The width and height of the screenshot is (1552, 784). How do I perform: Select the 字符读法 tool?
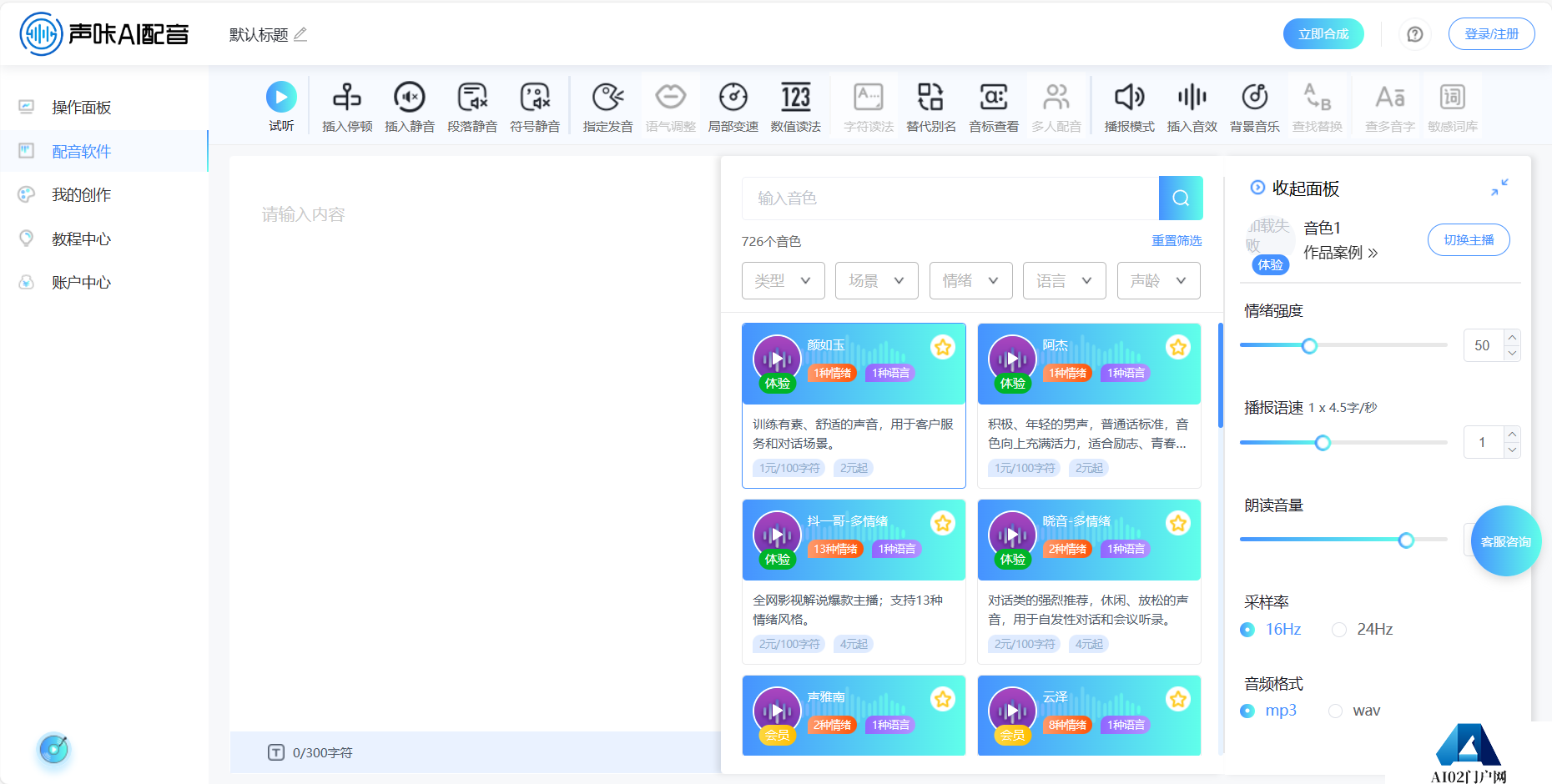pyautogui.click(x=869, y=107)
